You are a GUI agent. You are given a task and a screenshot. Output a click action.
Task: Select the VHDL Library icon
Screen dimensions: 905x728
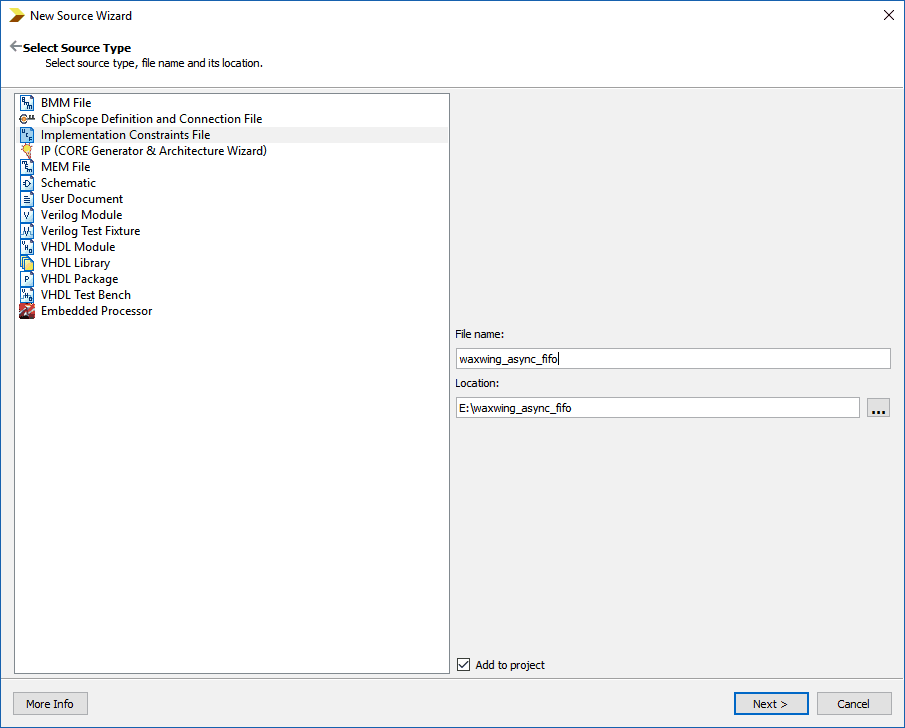point(27,263)
